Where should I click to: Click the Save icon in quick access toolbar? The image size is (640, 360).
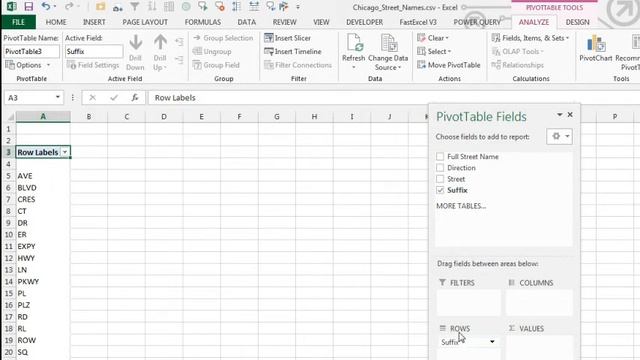(x=29, y=7)
